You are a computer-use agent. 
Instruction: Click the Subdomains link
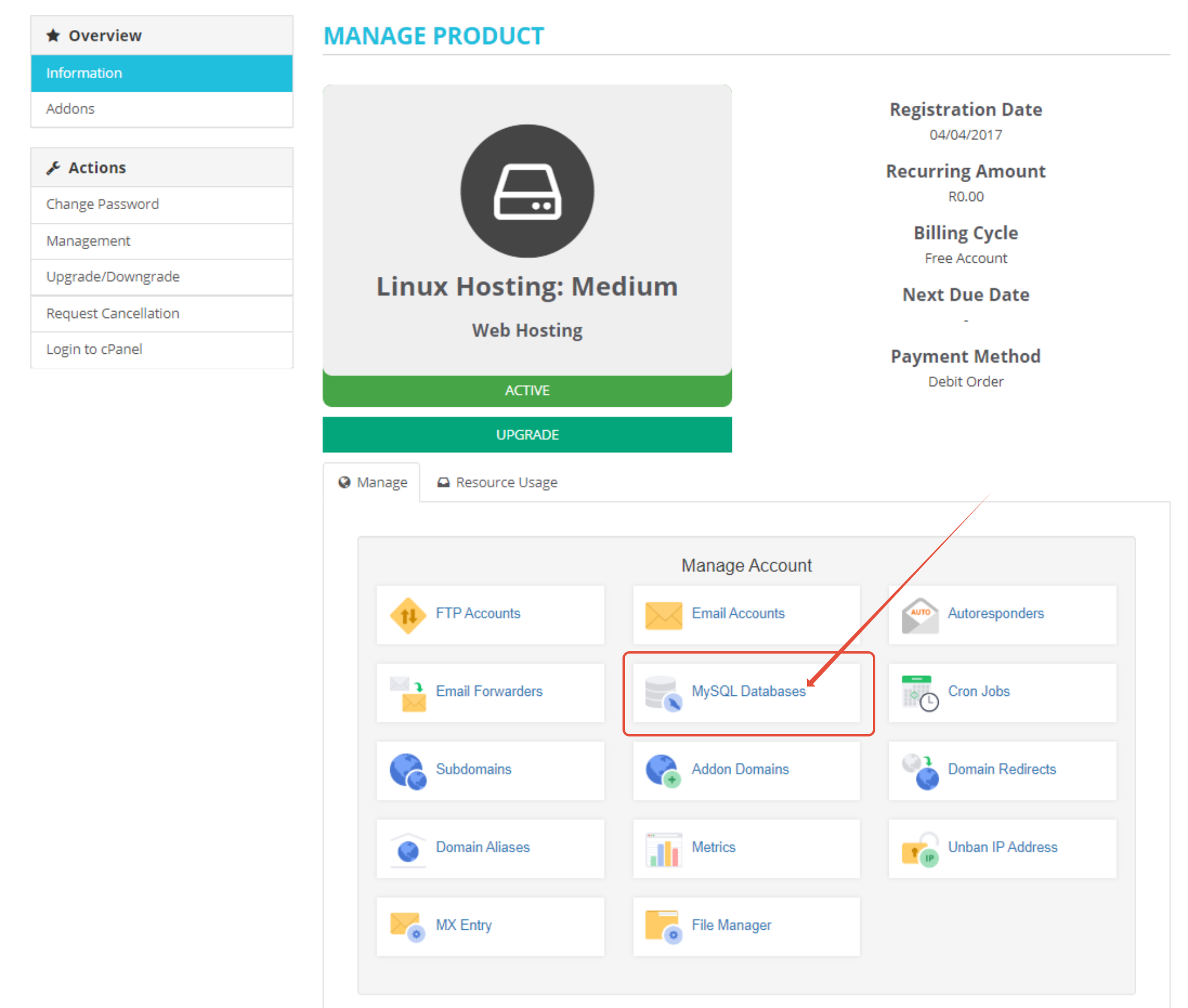coord(473,769)
